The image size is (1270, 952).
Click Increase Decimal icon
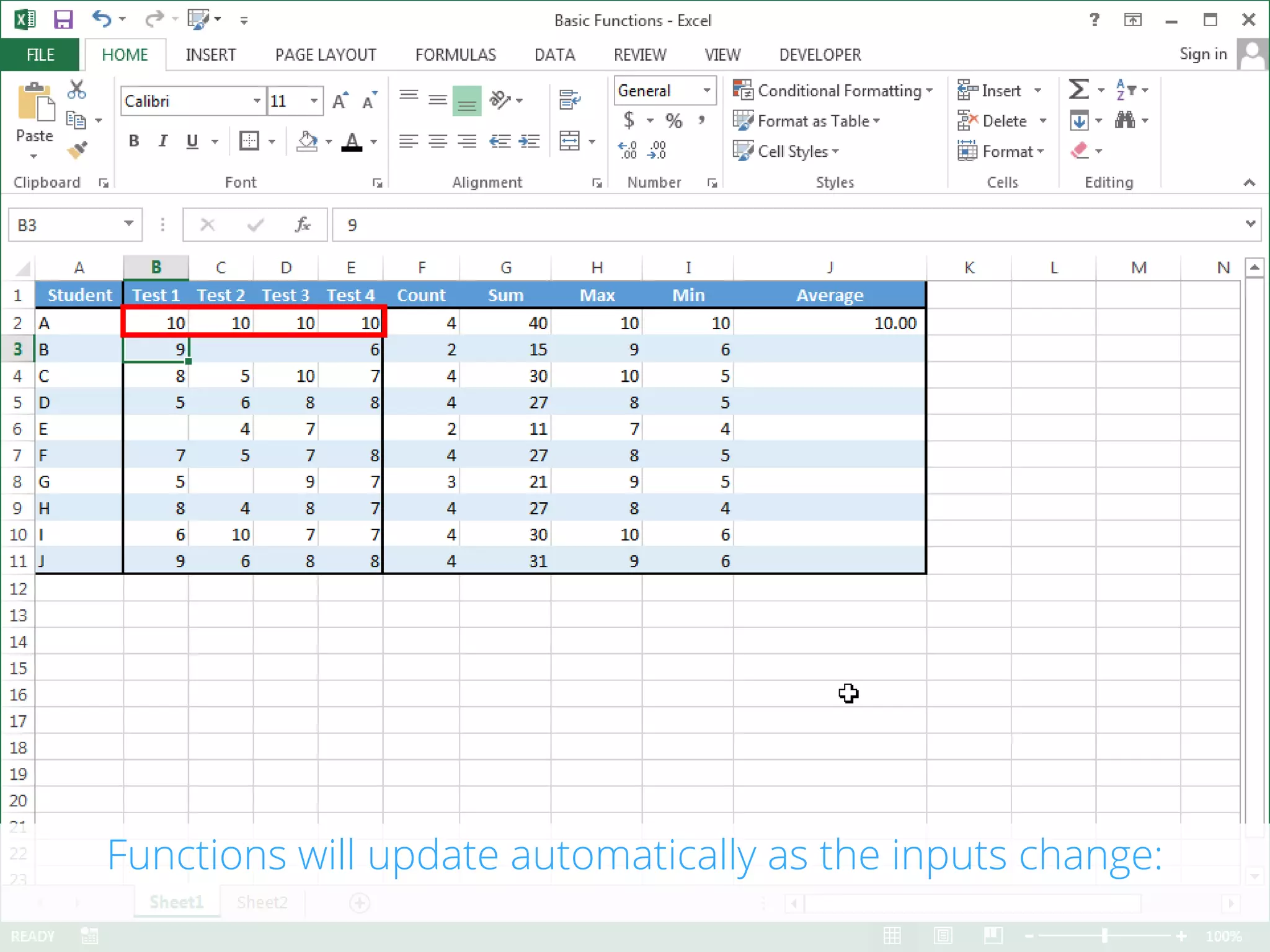coord(628,150)
